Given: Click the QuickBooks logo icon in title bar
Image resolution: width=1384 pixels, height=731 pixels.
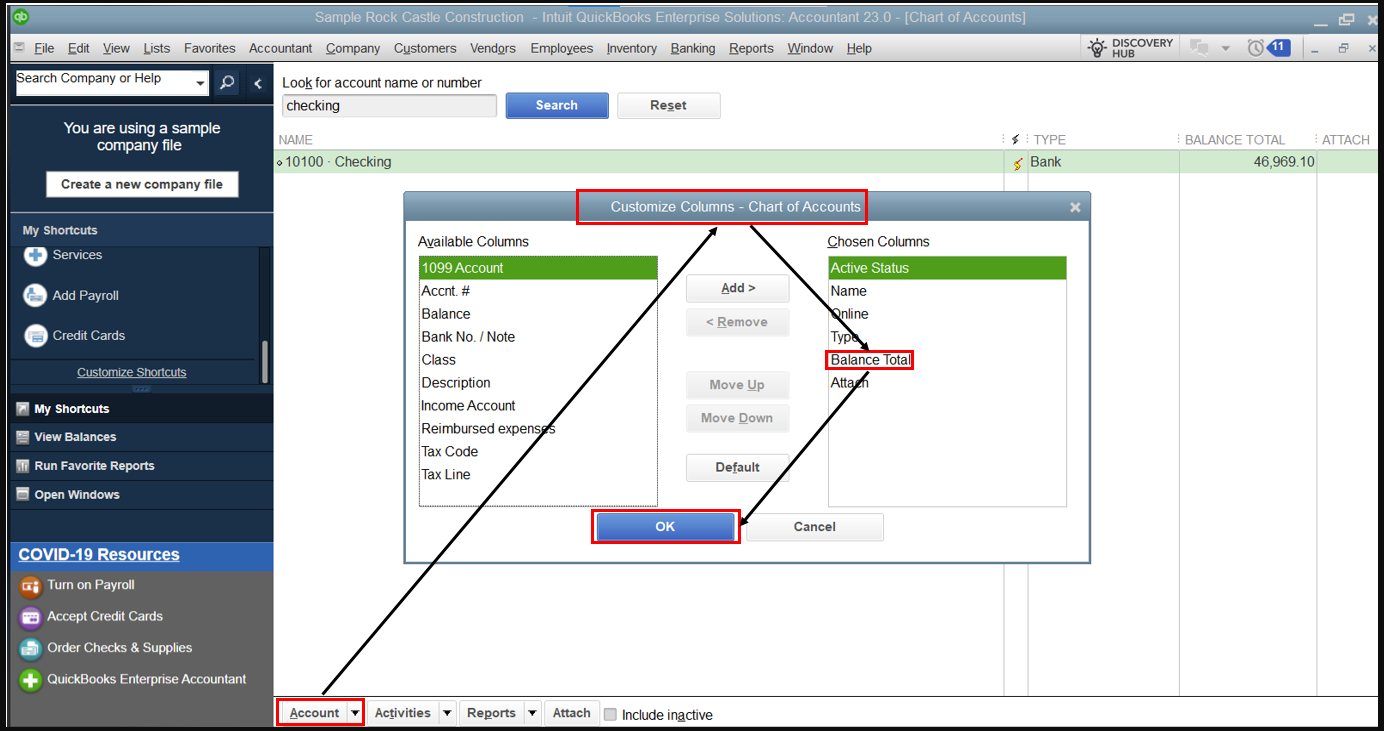Looking at the screenshot, I should click(x=21, y=17).
